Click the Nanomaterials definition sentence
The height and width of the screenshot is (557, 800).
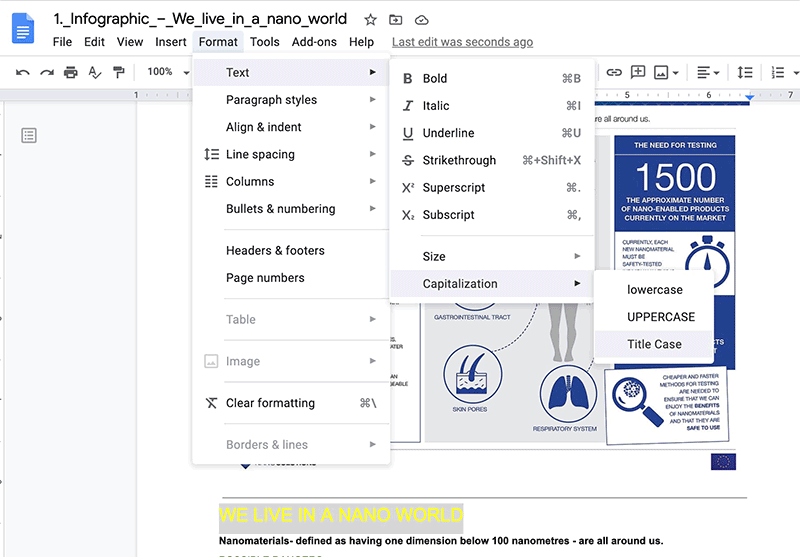[441, 541]
